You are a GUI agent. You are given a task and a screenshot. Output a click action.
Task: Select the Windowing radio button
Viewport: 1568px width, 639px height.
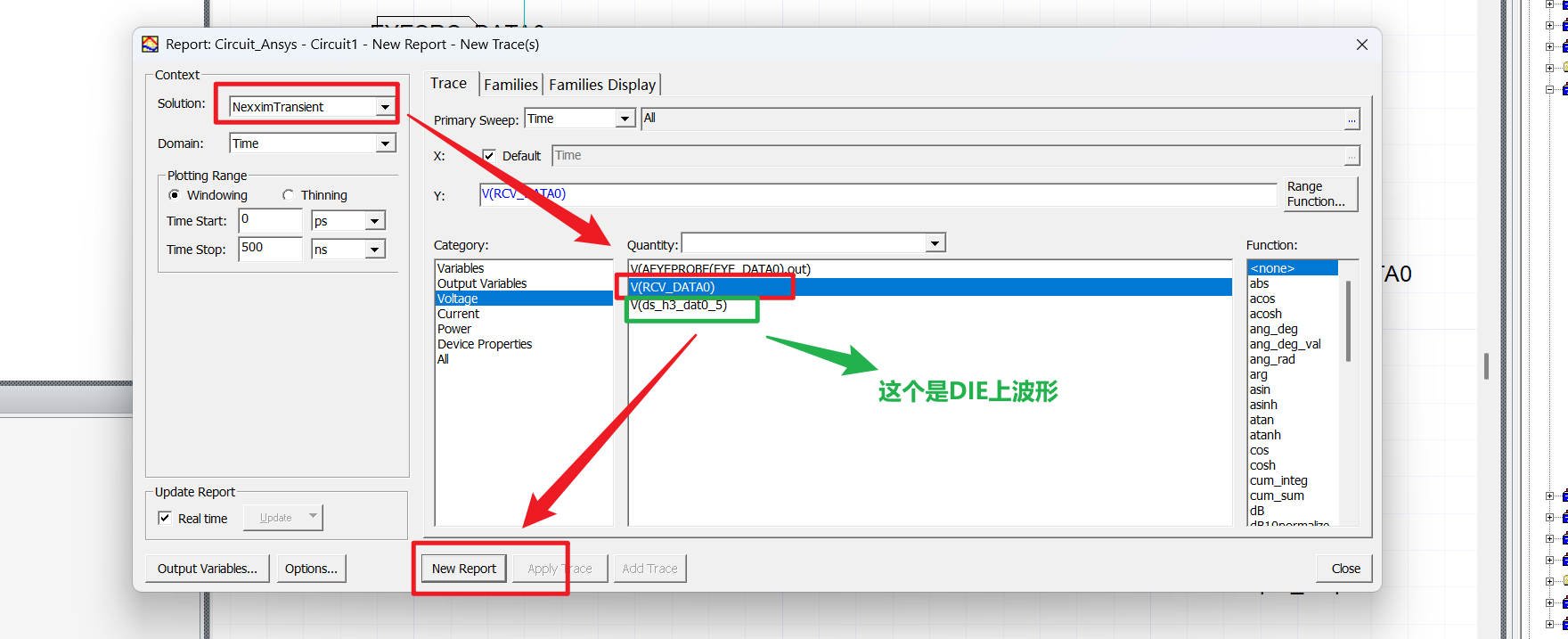(x=175, y=195)
